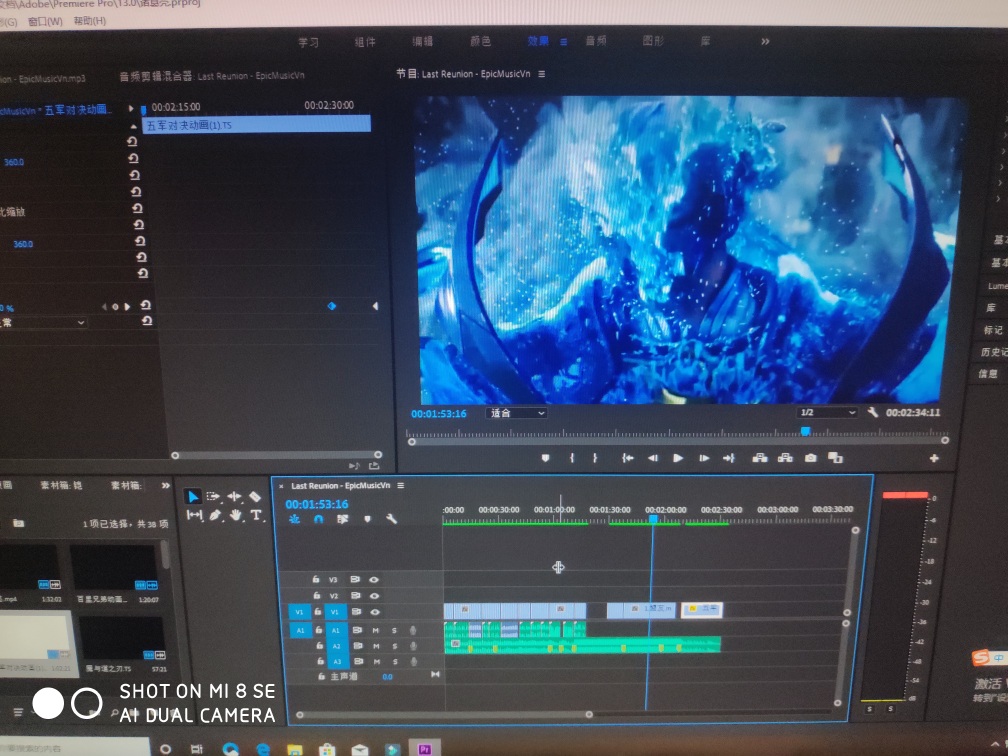Click the Mark Out button
The width and height of the screenshot is (1008, 756).
click(x=595, y=458)
